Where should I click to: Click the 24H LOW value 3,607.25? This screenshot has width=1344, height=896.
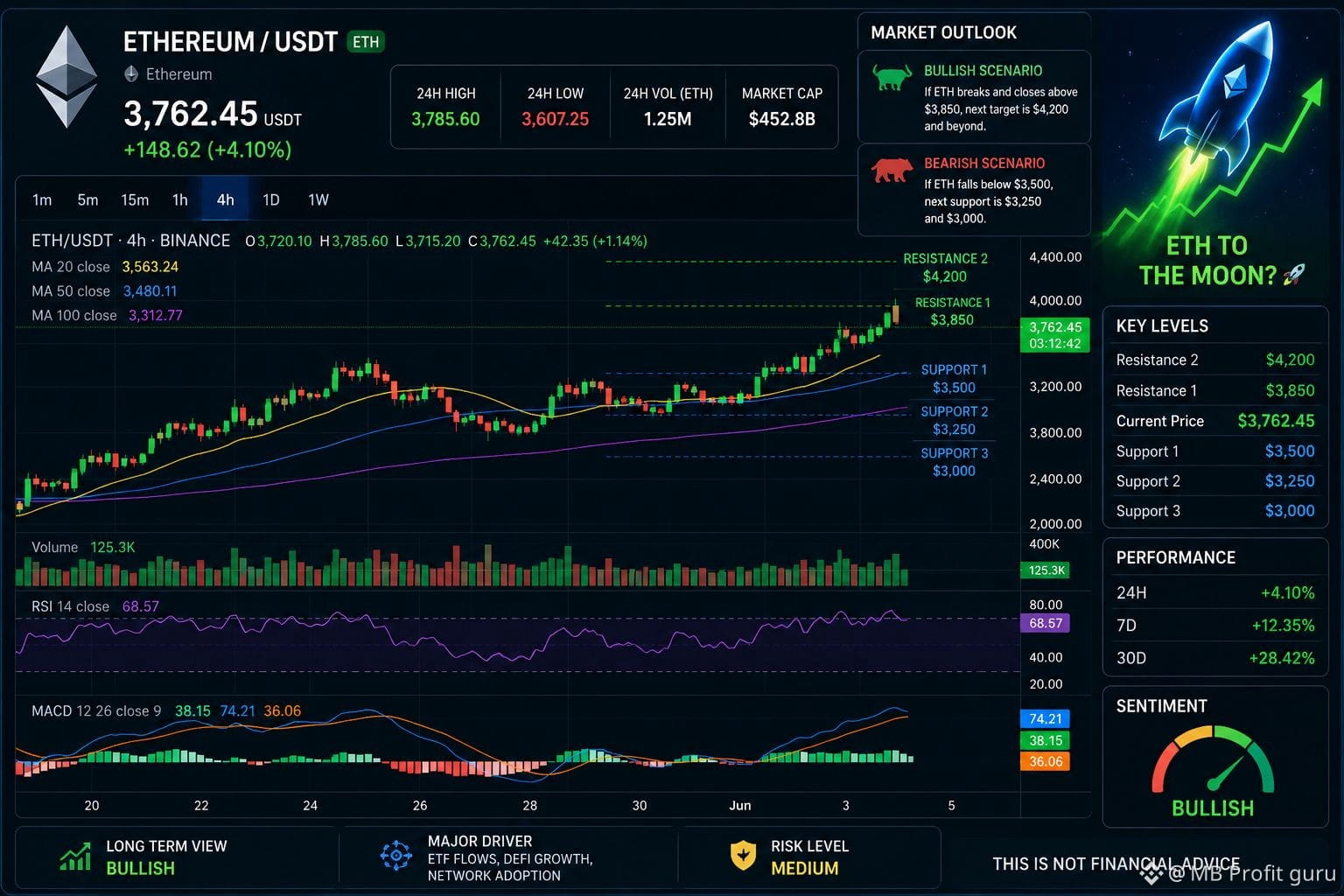pos(555,119)
